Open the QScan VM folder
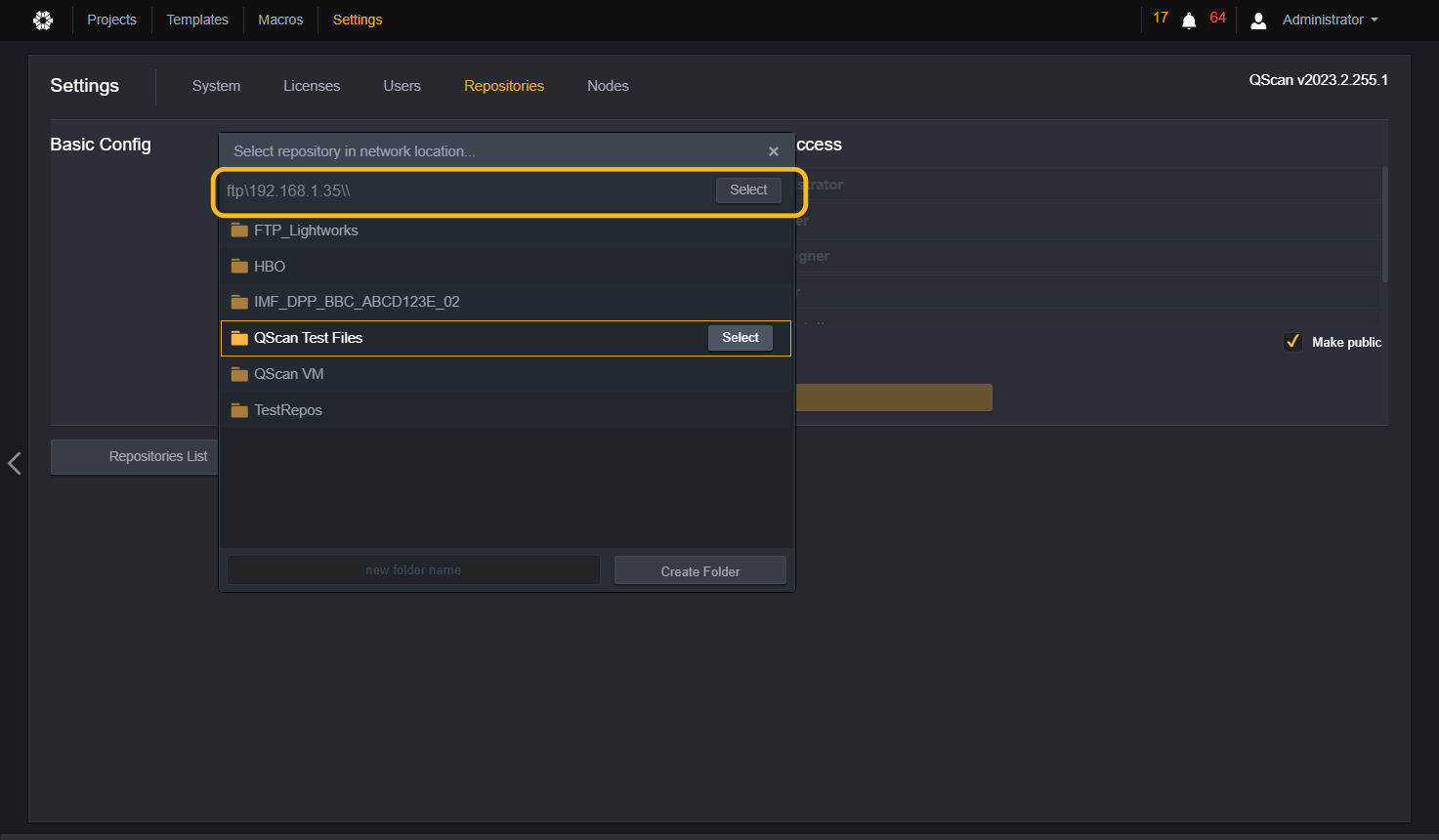 [x=506, y=374]
